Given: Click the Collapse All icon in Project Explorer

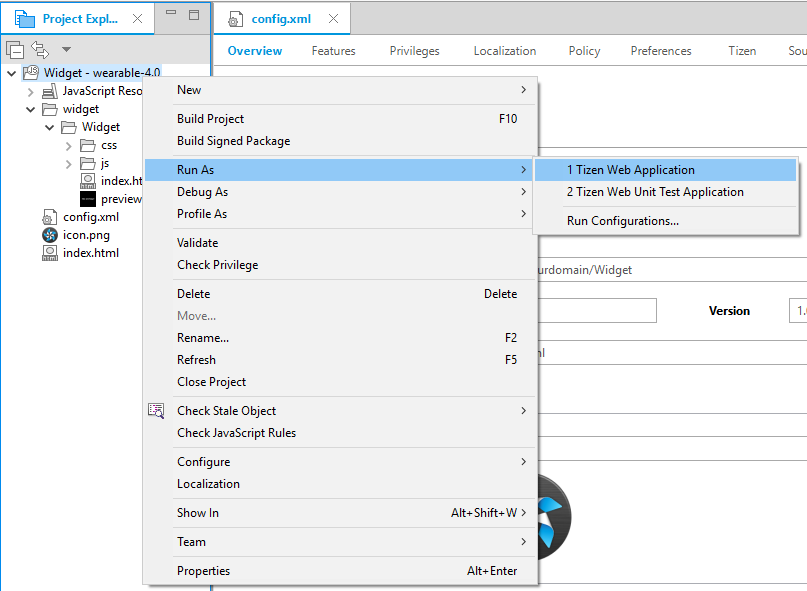Looking at the screenshot, I should pos(15,49).
